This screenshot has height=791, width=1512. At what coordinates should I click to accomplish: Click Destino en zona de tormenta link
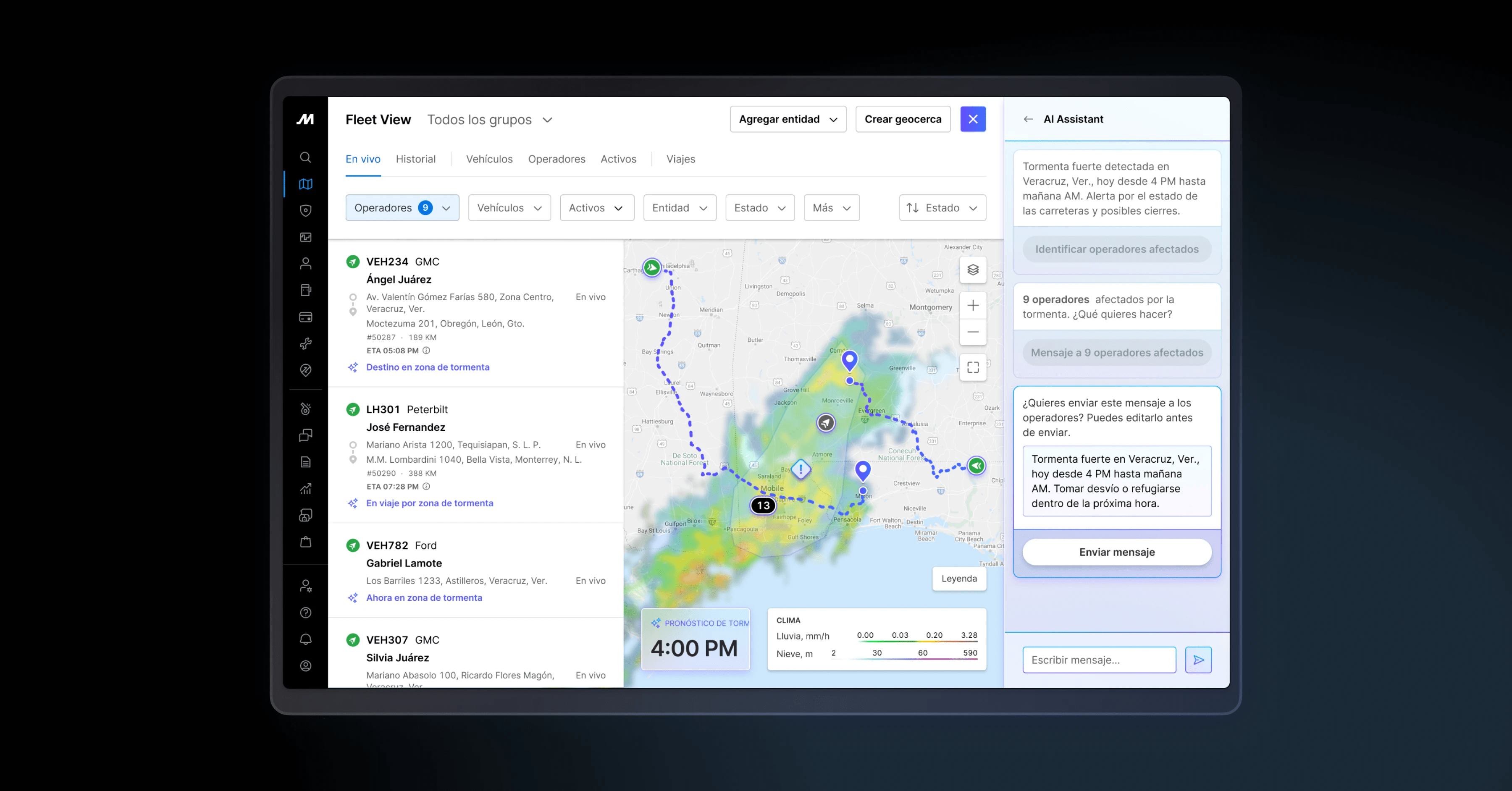click(x=427, y=367)
